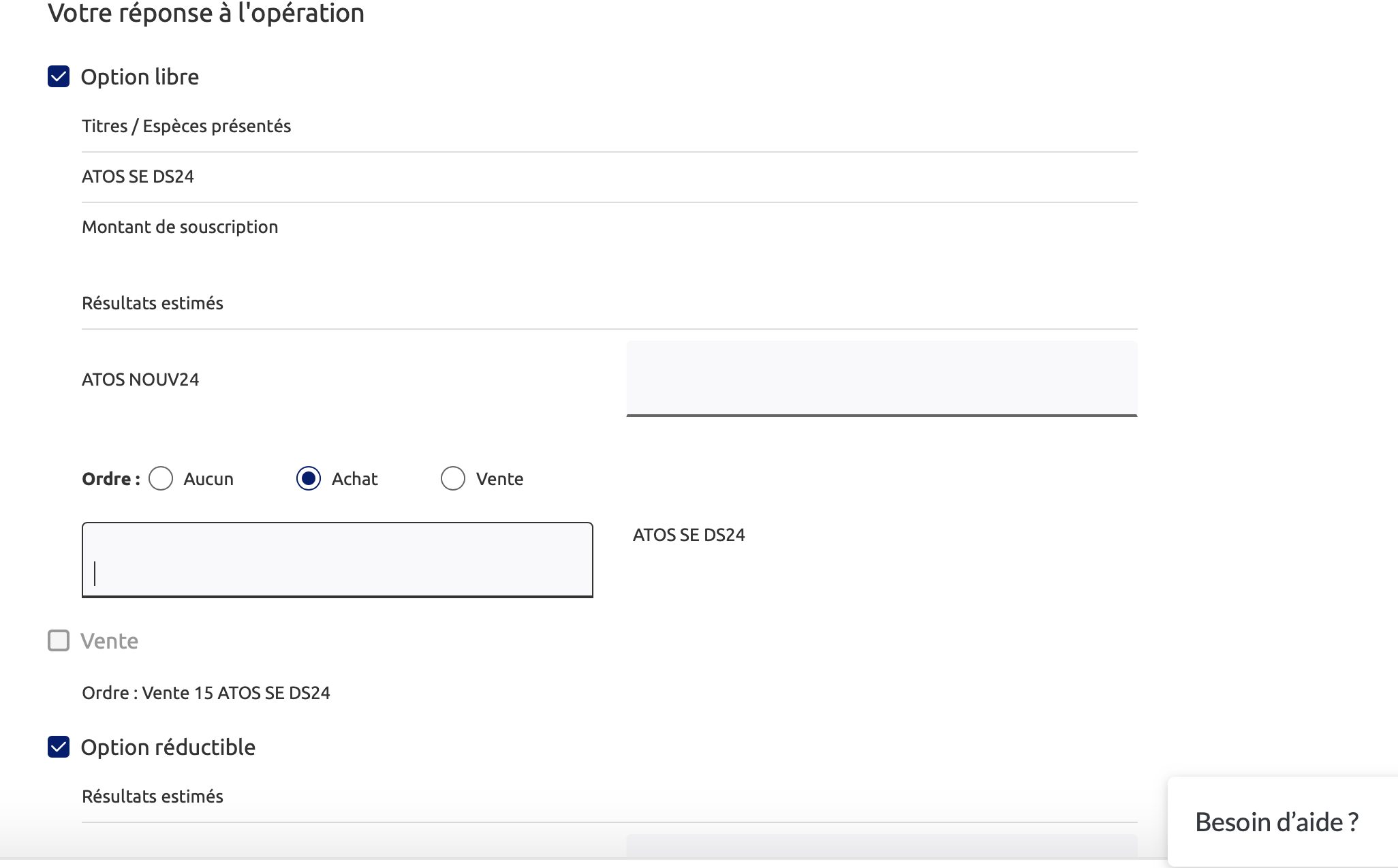This screenshot has width=1398, height=868.
Task: Uncheck the Option réductible checkbox
Action: tap(59, 747)
